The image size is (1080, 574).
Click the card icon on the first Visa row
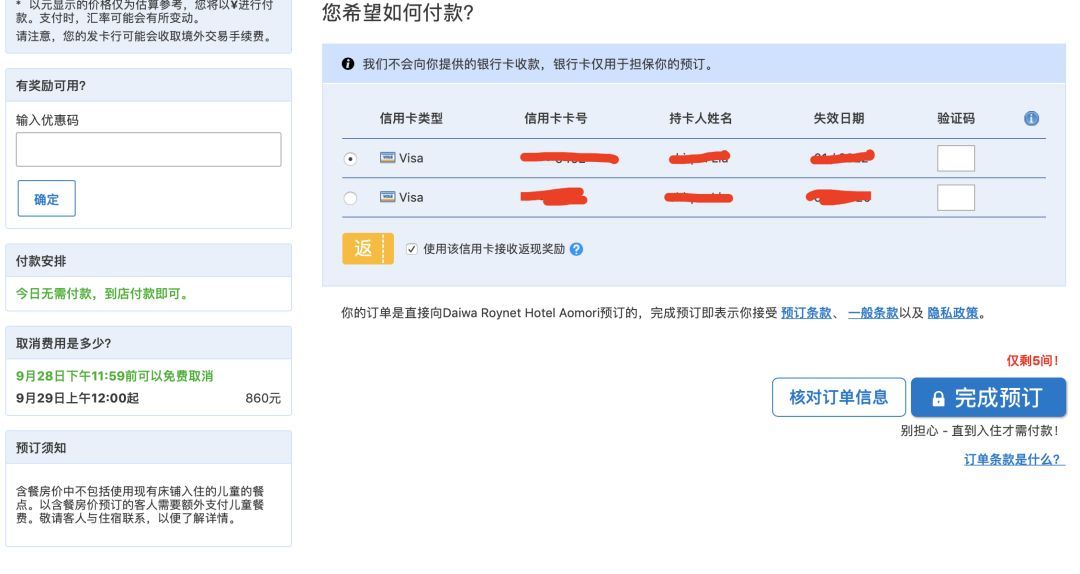click(x=387, y=158)
